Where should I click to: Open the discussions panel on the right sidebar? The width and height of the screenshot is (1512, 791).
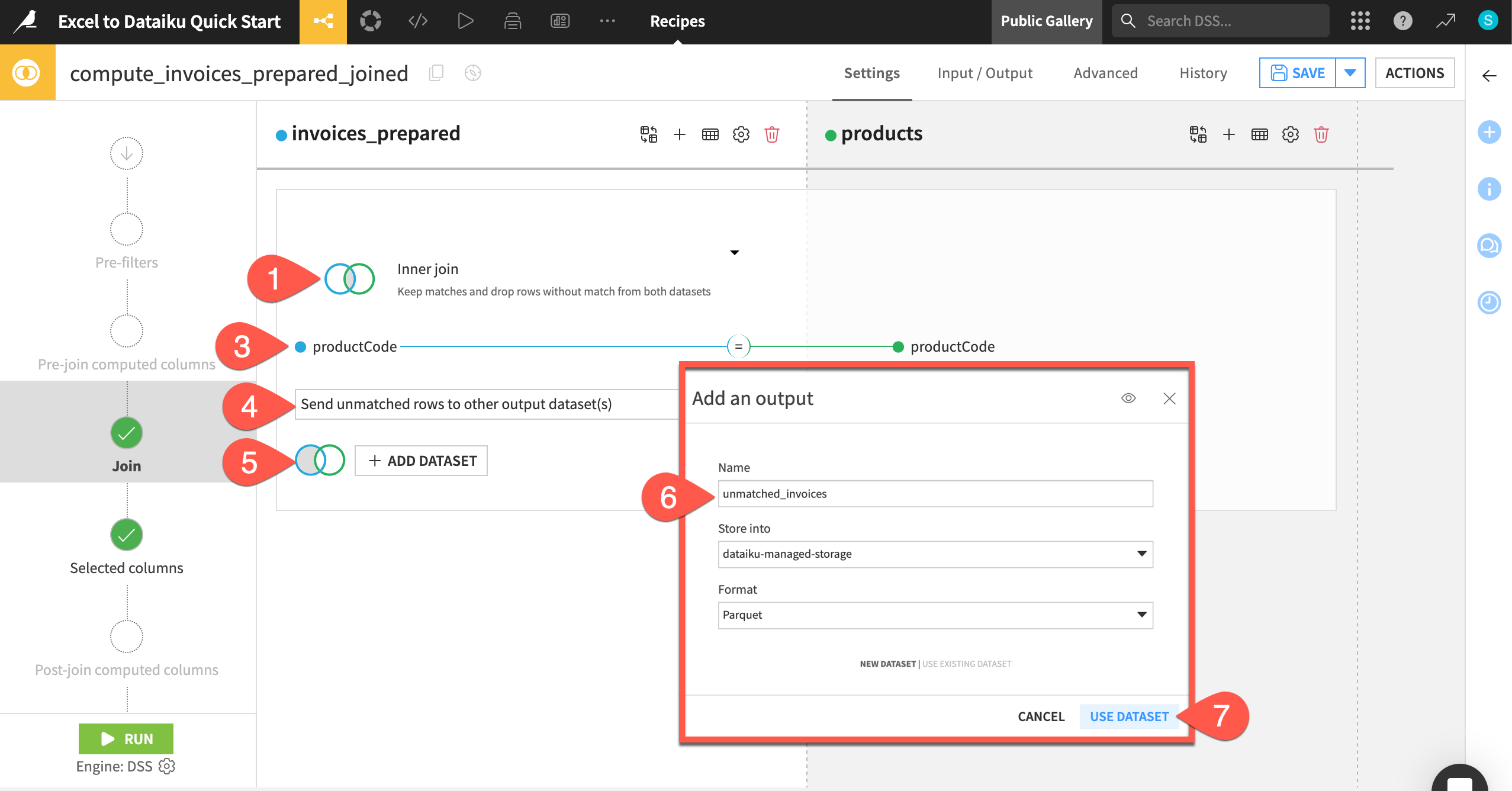(x=1490, y=246)
